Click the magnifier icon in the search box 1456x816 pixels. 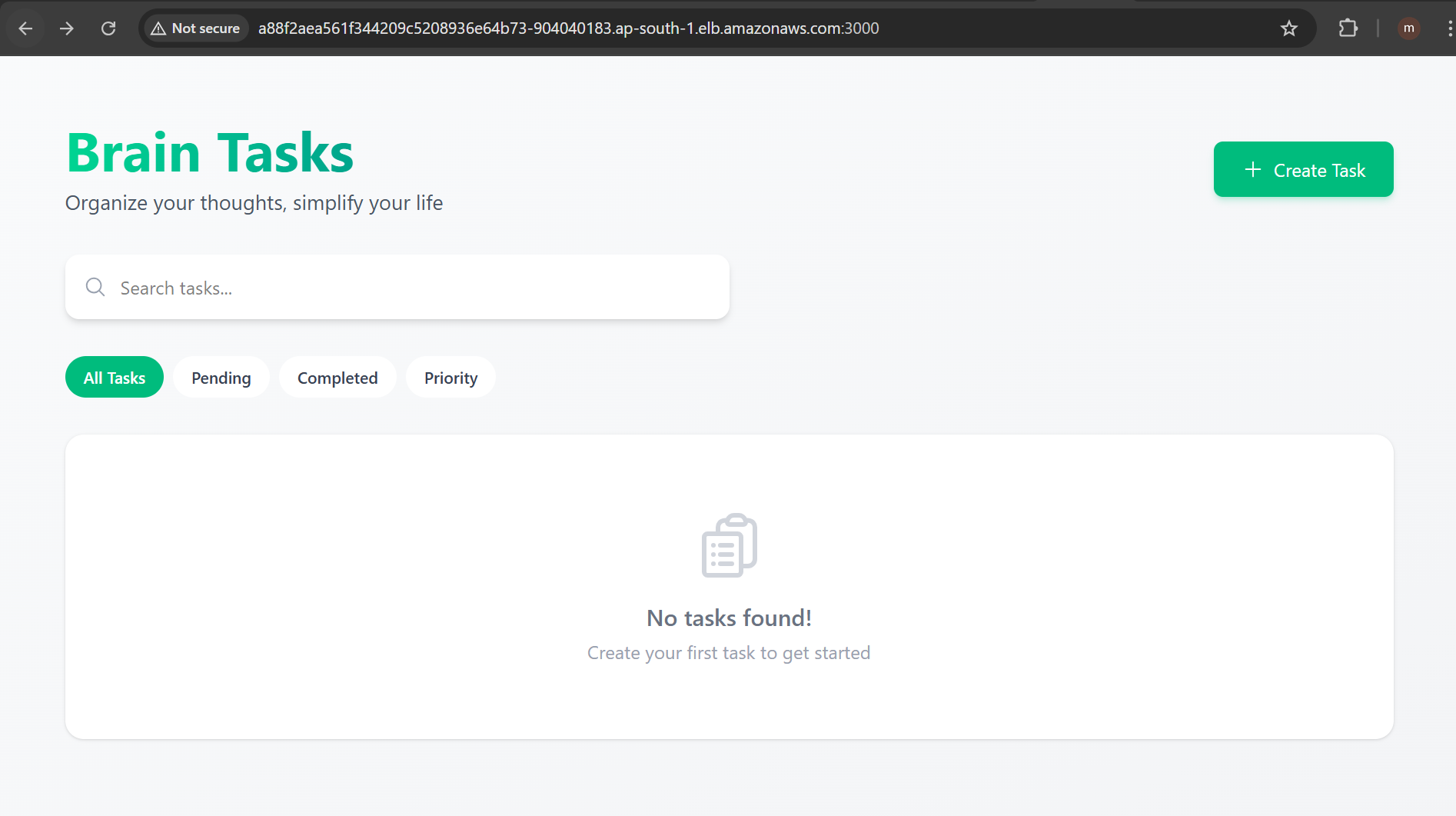pyautogui.click(x=95, y=288)
